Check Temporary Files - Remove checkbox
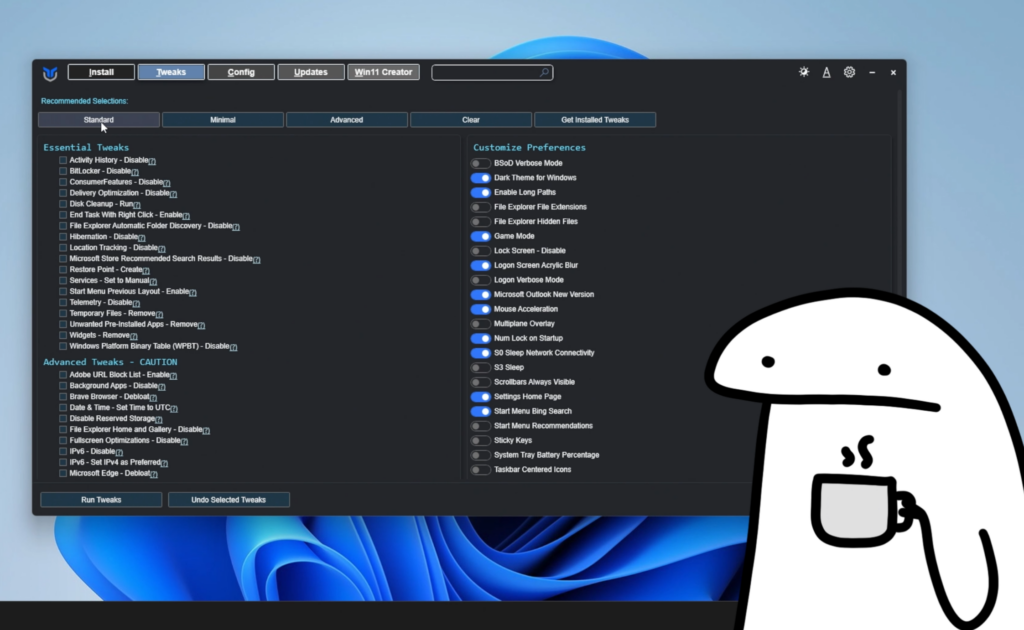The height and width of the screenshot is (630, 1024). (63, 313)
